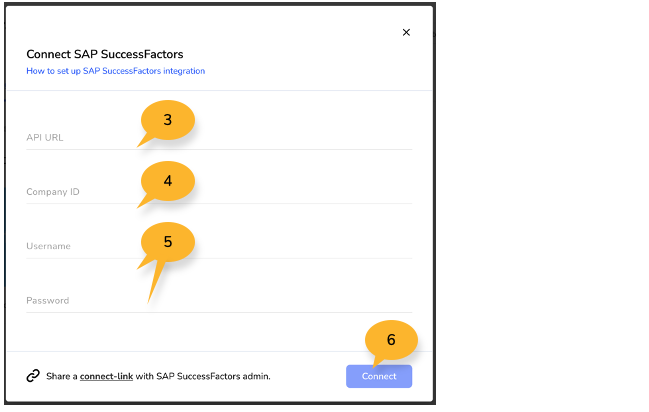649x412 pixels.
Task: Click the Connect SAP SuccessFactors dialog title
Action: click(105, 54)
